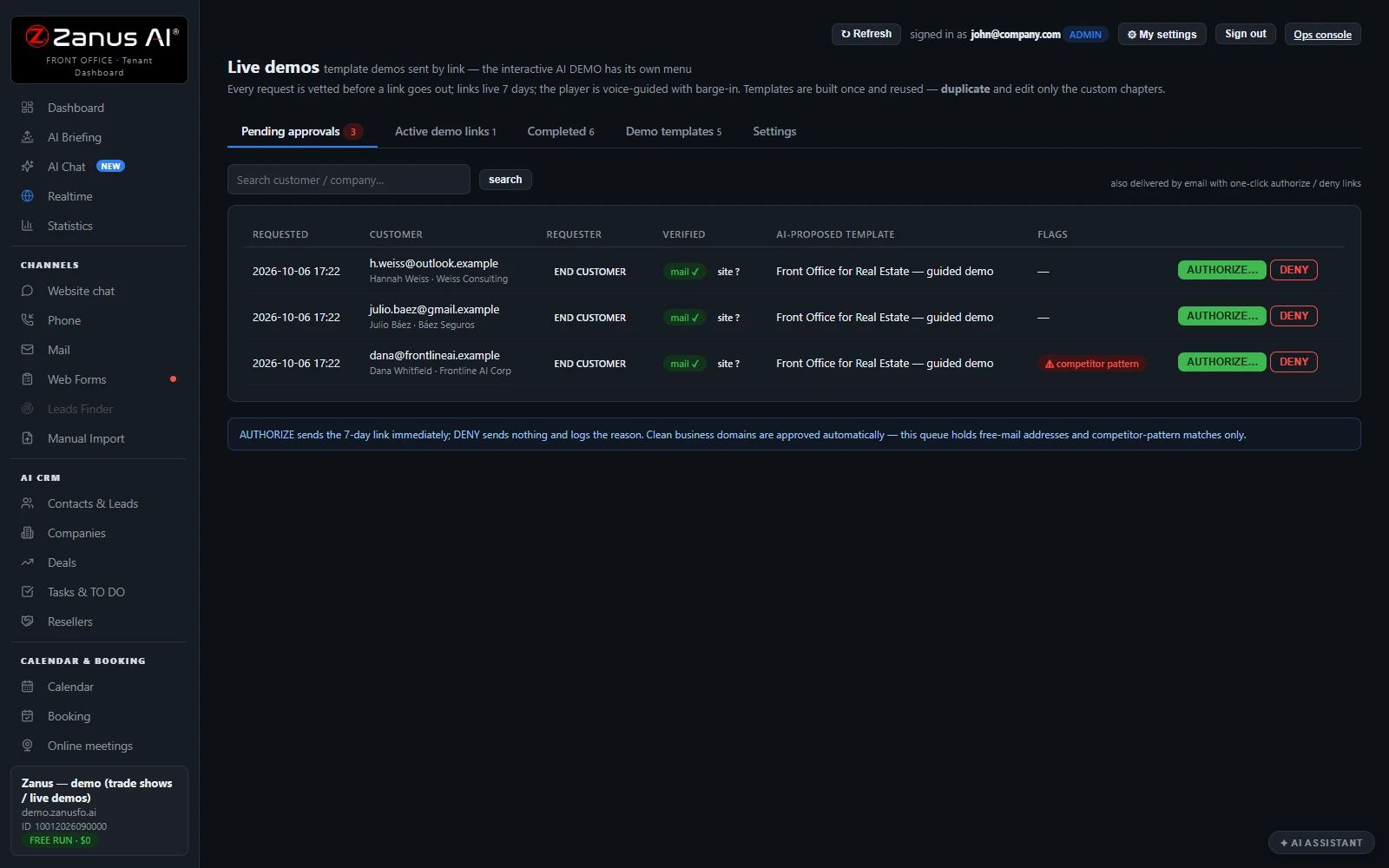Open the Completed tab
Image resolution: width=1389 pixels, height=868 pixels.
[x=561, y=132]
